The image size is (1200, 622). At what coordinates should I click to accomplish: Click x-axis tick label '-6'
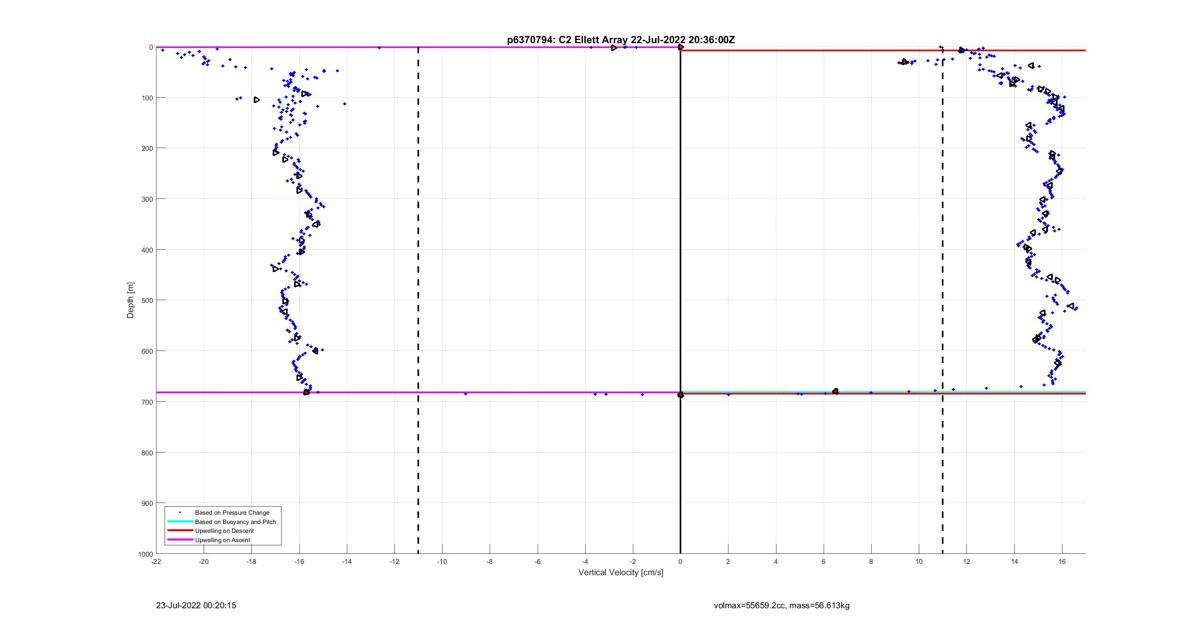tap(538, 561)
